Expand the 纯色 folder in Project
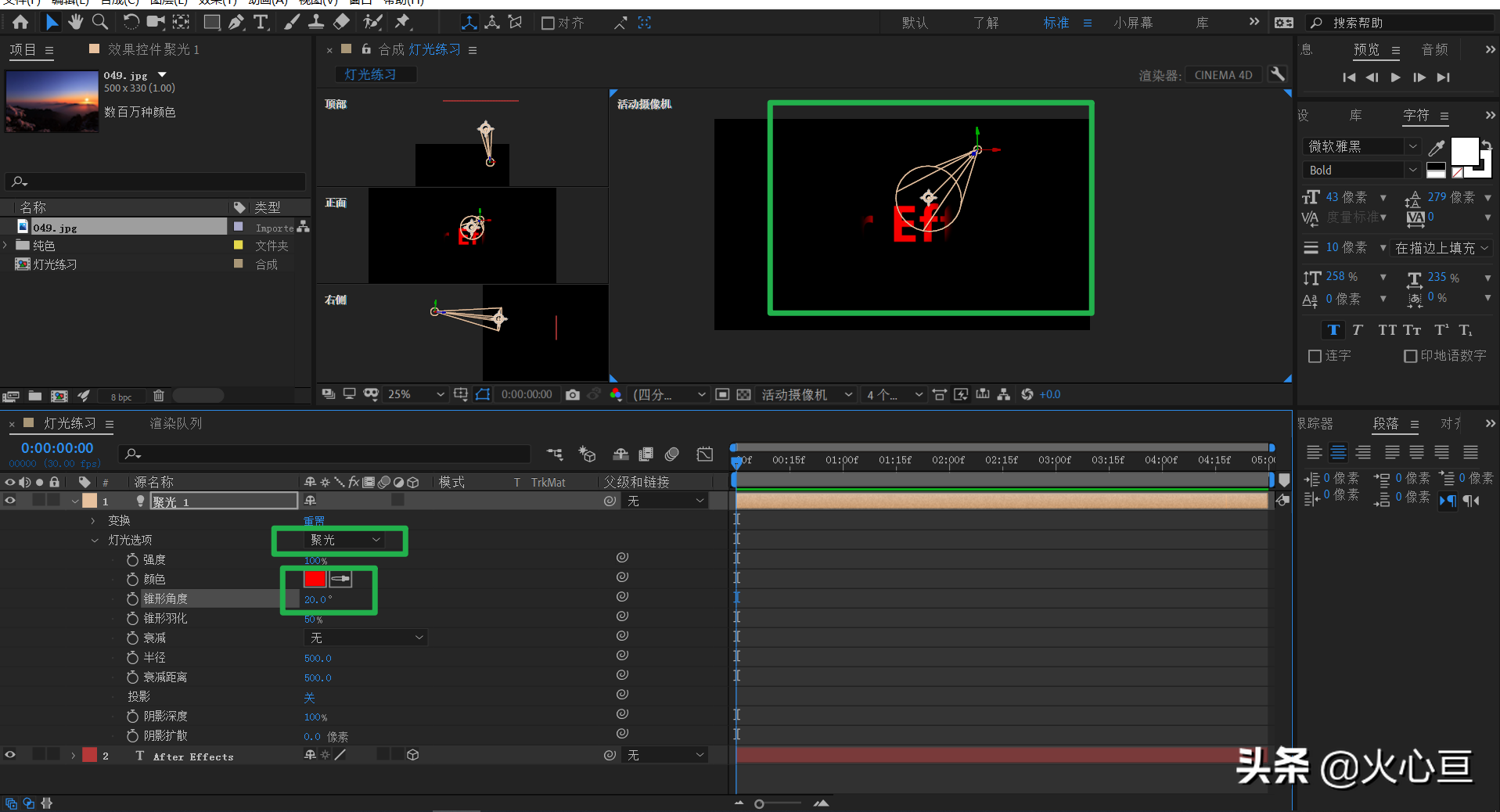 (x=6, y=246)
